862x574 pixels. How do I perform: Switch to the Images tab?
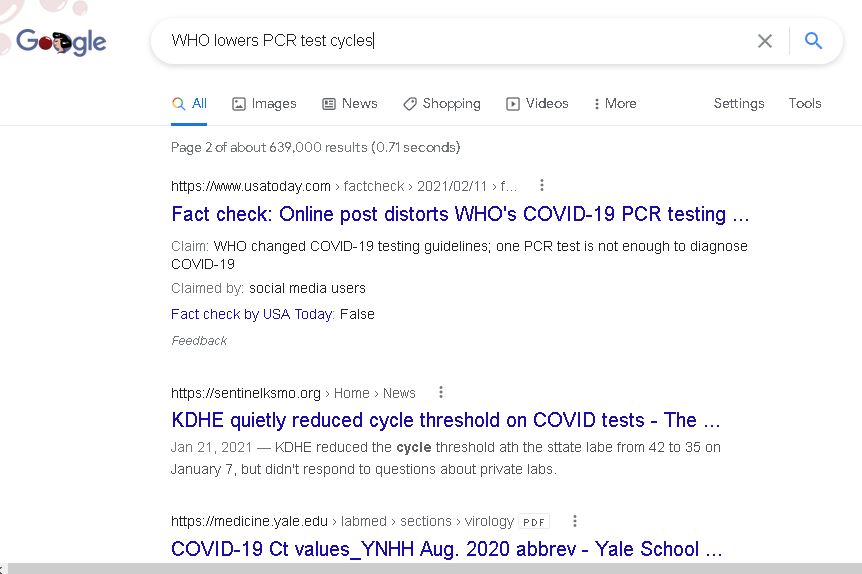click(264, 103)
